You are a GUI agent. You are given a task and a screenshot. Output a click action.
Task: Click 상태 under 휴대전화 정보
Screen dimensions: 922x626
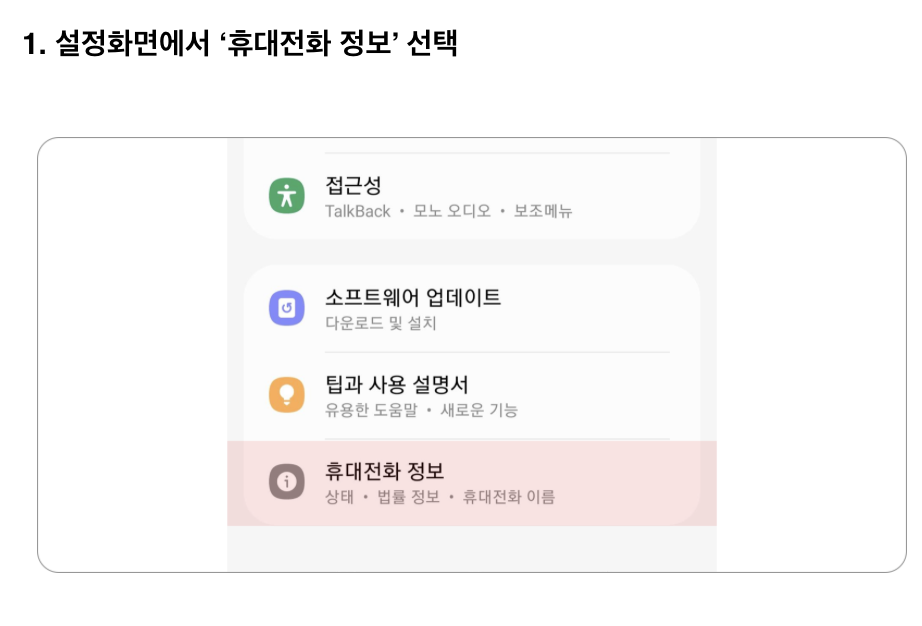(x=340, y=497)
